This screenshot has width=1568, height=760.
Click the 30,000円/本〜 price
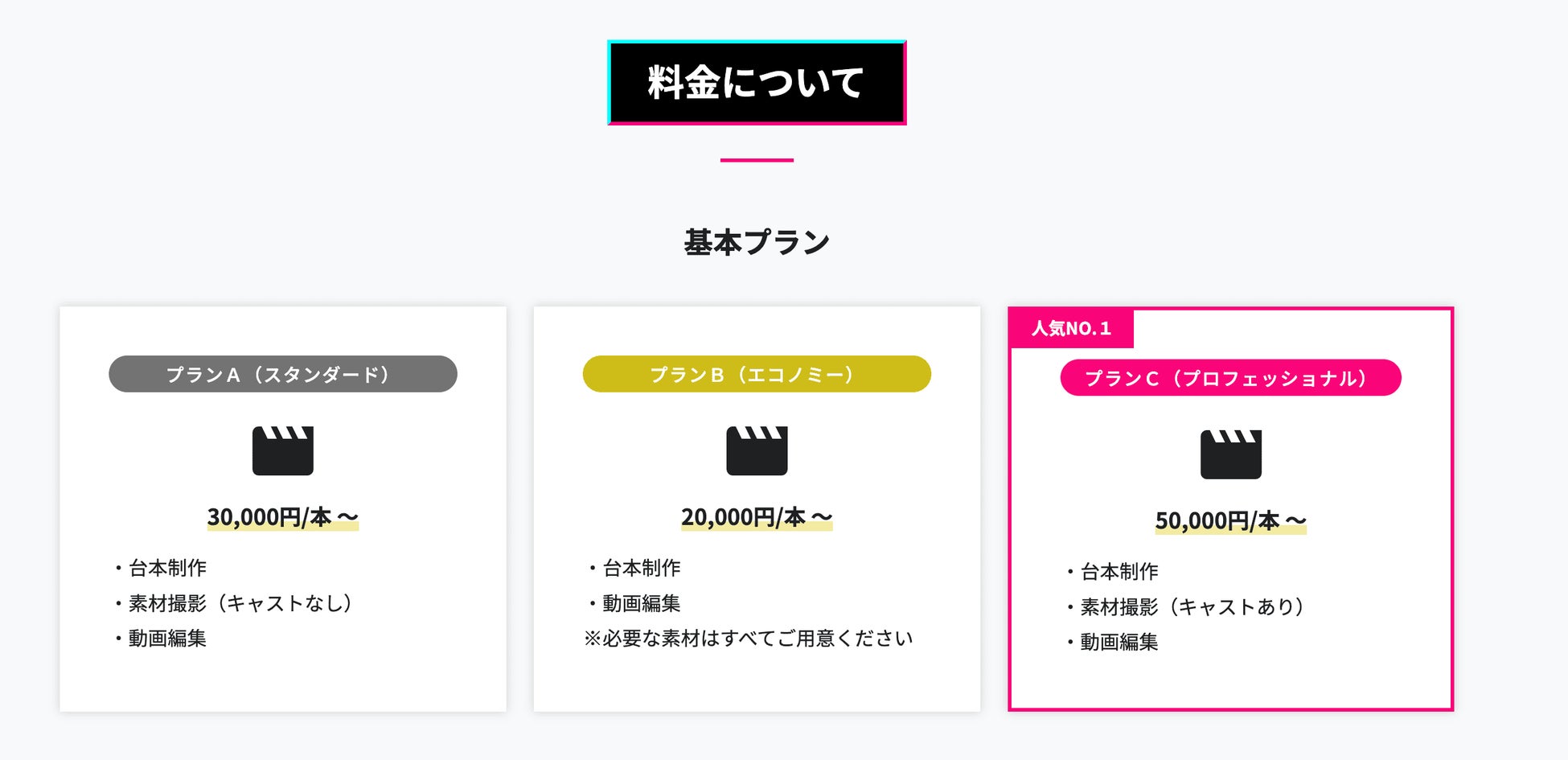[282, 517]
